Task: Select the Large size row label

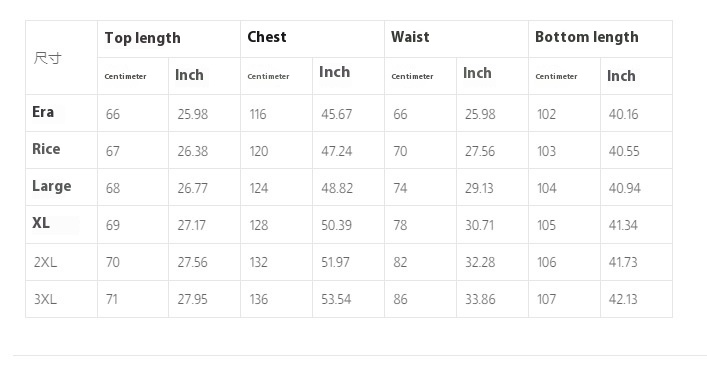Action: click(x=51, y=186)
